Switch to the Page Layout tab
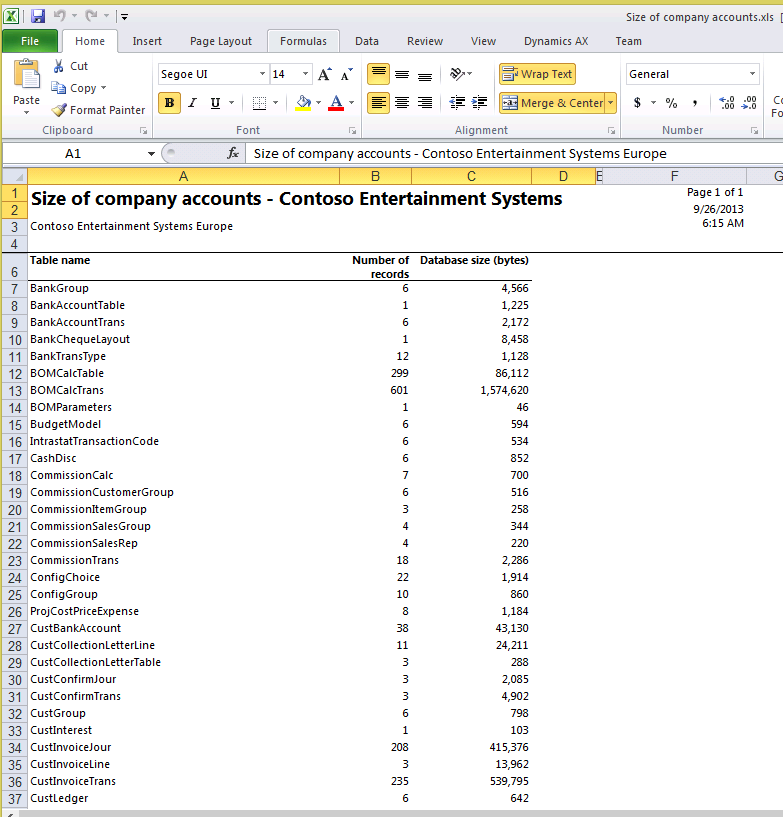Viewport: 783px width, 817px height. click(x=221, y=41)
